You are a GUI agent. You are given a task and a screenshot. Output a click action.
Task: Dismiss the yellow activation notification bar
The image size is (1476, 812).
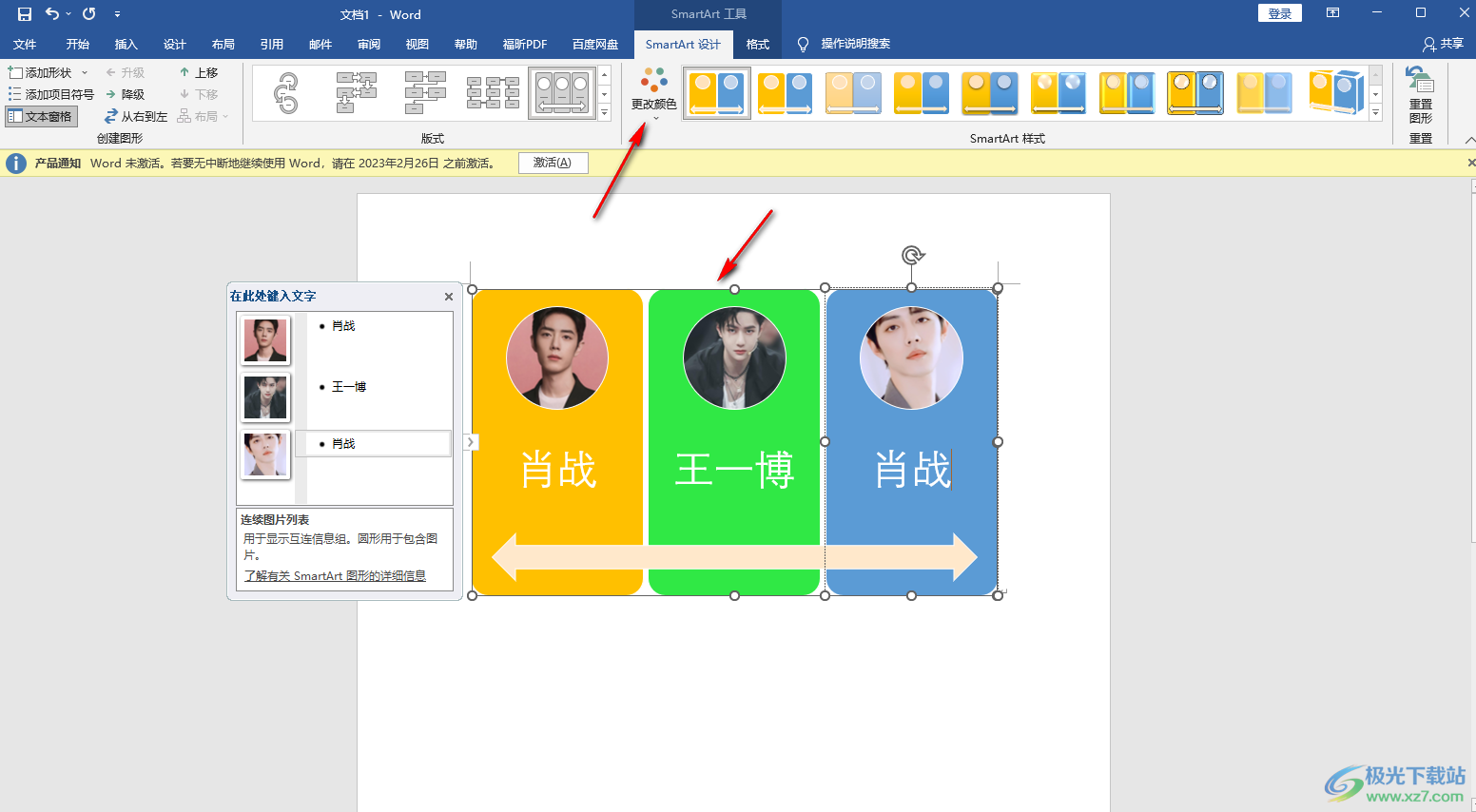coord(1470,163)
